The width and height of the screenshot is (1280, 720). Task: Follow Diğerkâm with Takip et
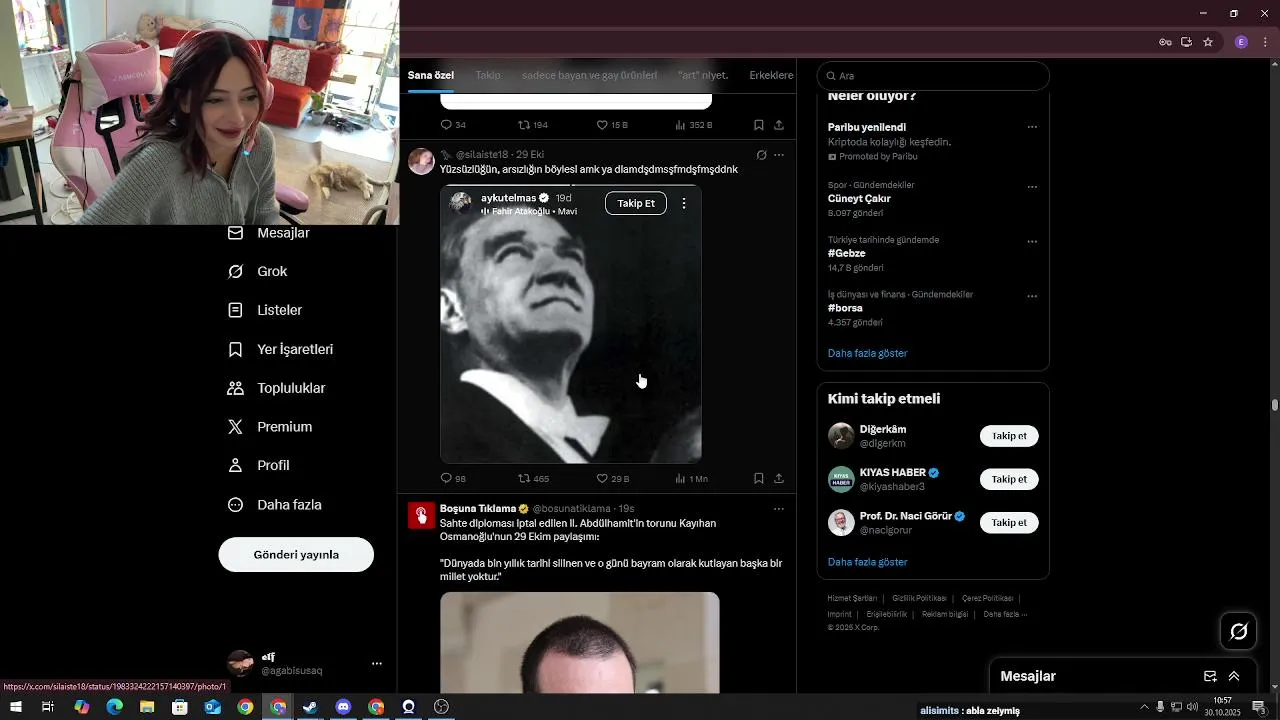click(x=1009, y=436)
